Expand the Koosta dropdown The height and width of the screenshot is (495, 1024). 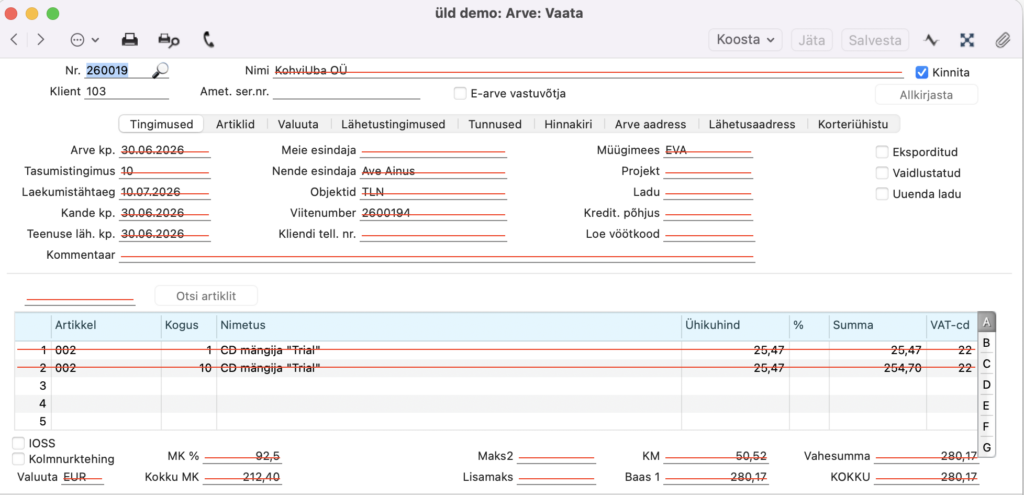(745, 40)
